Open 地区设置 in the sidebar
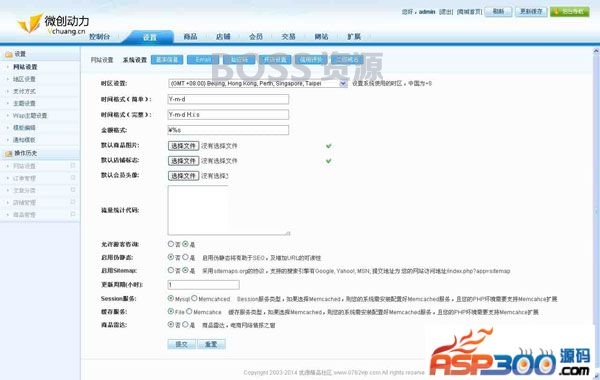The image size is (600, 380). 24,79
